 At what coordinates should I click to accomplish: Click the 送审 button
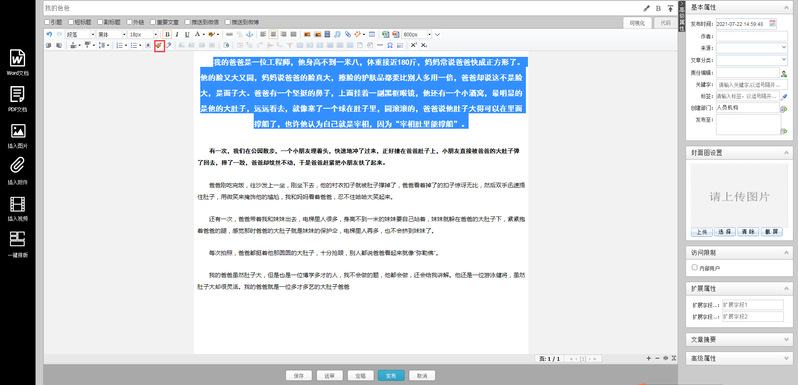[x=329, y=375]
